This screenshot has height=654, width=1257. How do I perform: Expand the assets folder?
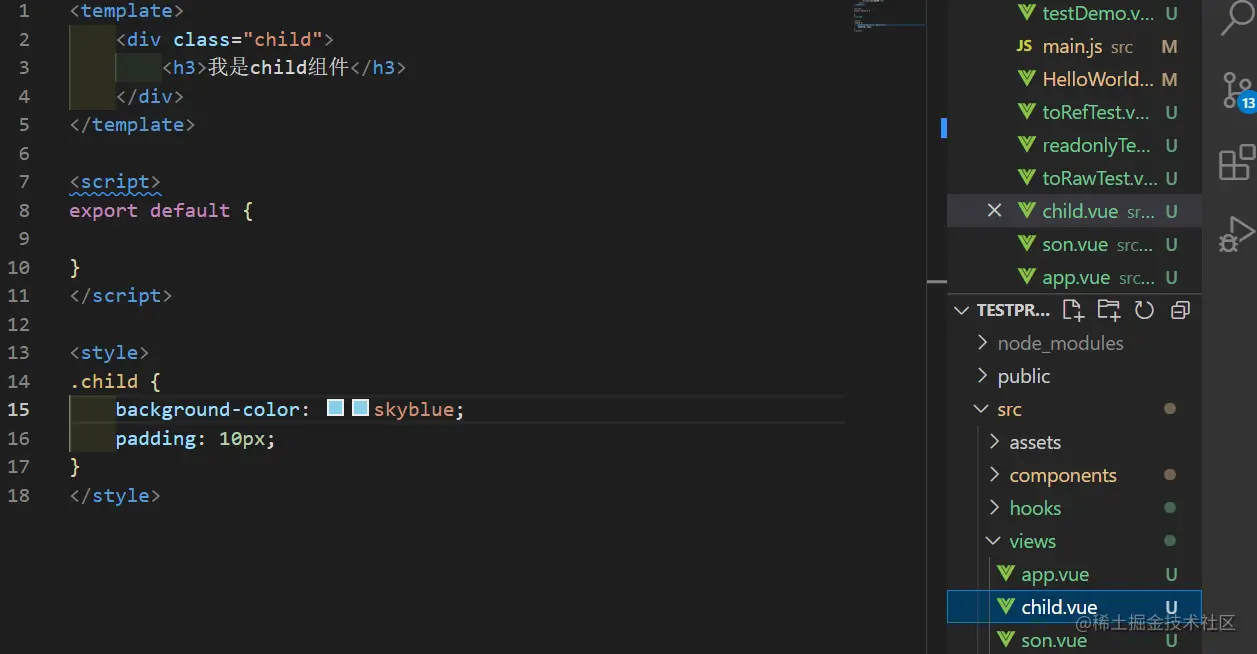coord(1034,442)
